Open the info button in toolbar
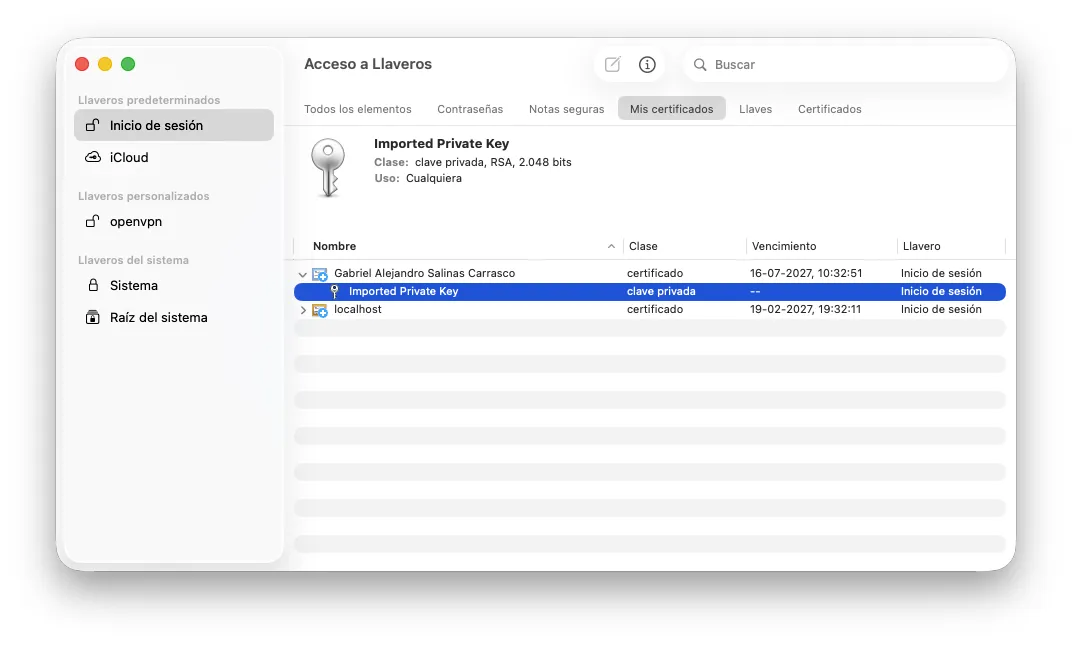Screen dimensions: 1072x645 [x=647, y=64]
